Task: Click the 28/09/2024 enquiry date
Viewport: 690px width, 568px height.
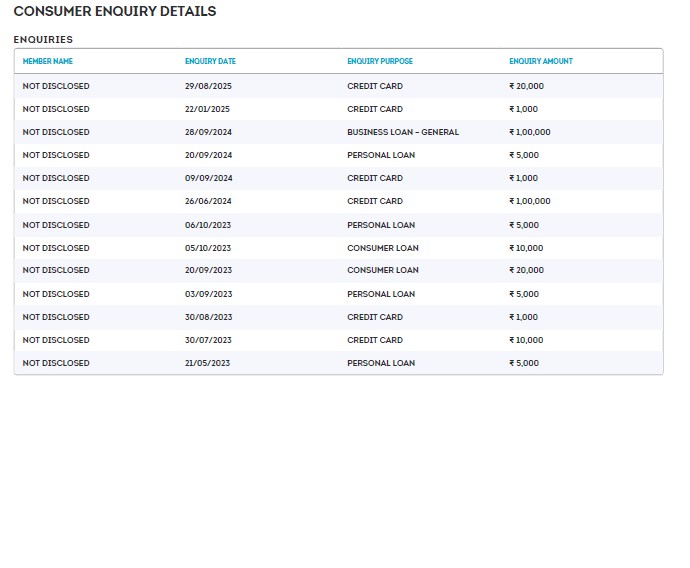Action: [208, 132]
